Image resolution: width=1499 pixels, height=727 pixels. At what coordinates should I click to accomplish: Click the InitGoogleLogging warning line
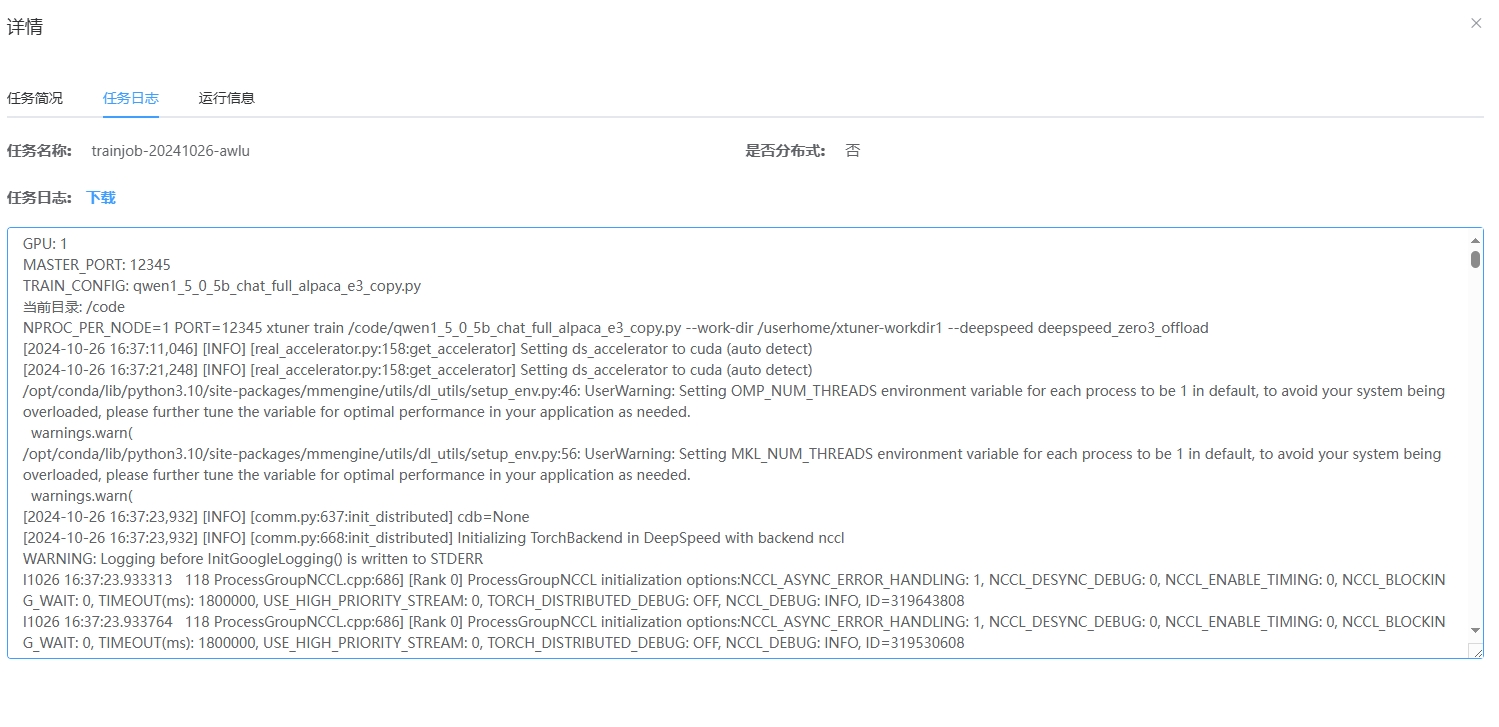coord(253,559)
